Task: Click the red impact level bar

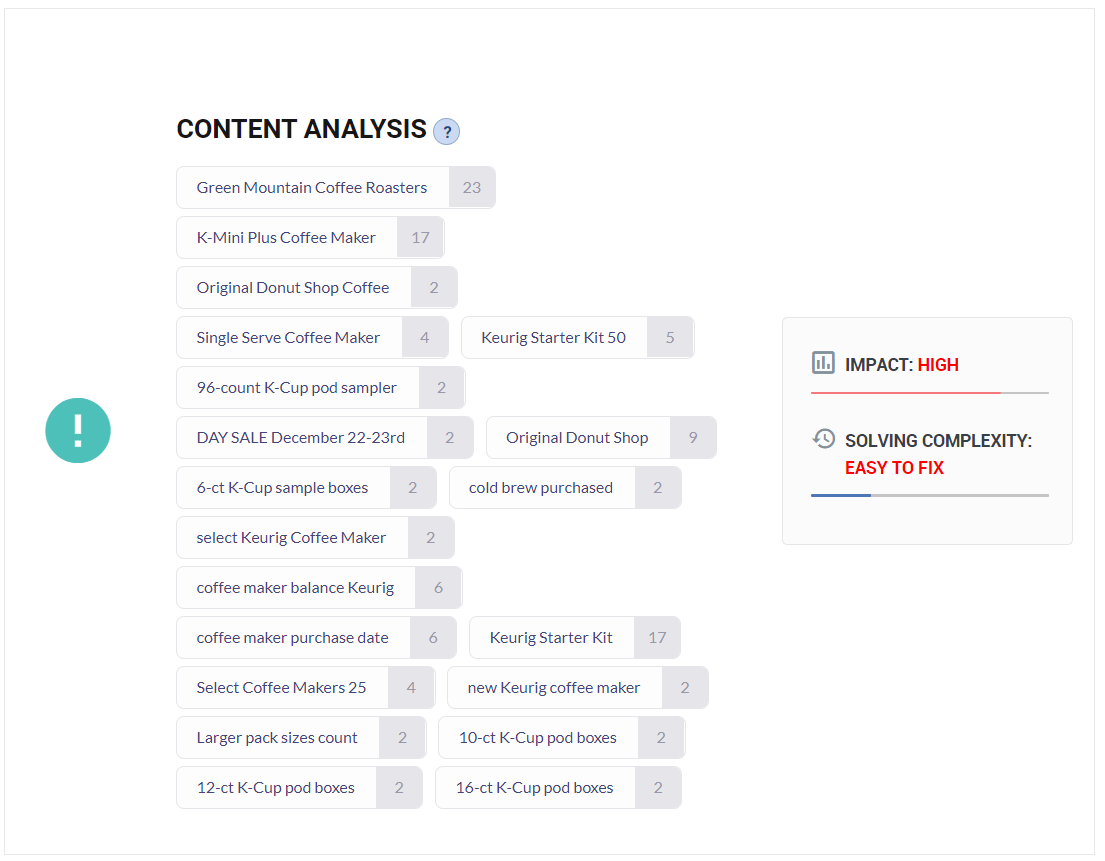Action: coord(906,392)
